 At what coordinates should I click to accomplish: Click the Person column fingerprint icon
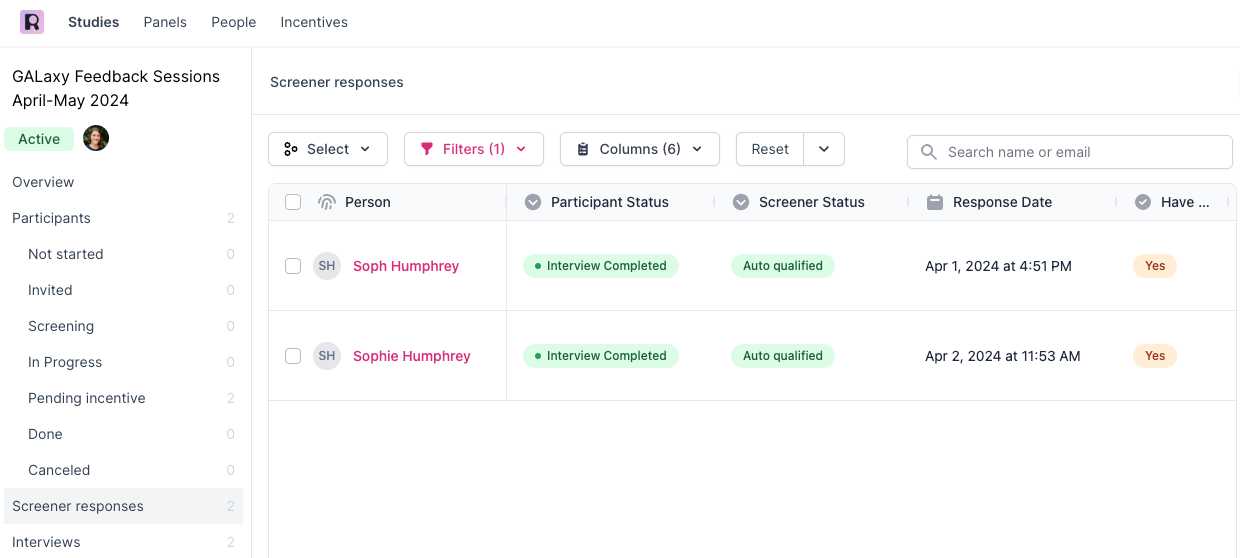[326, 202]
